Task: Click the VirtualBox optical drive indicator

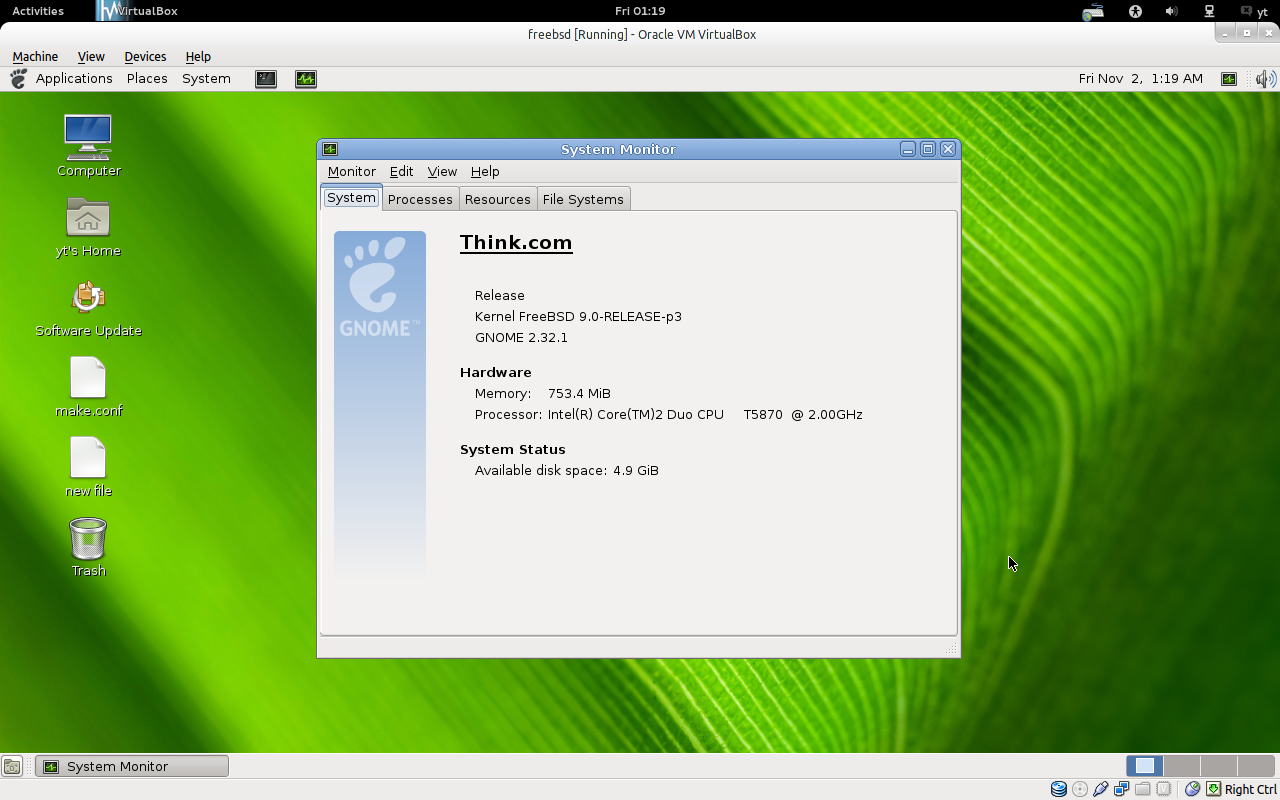Action: 1080,789
